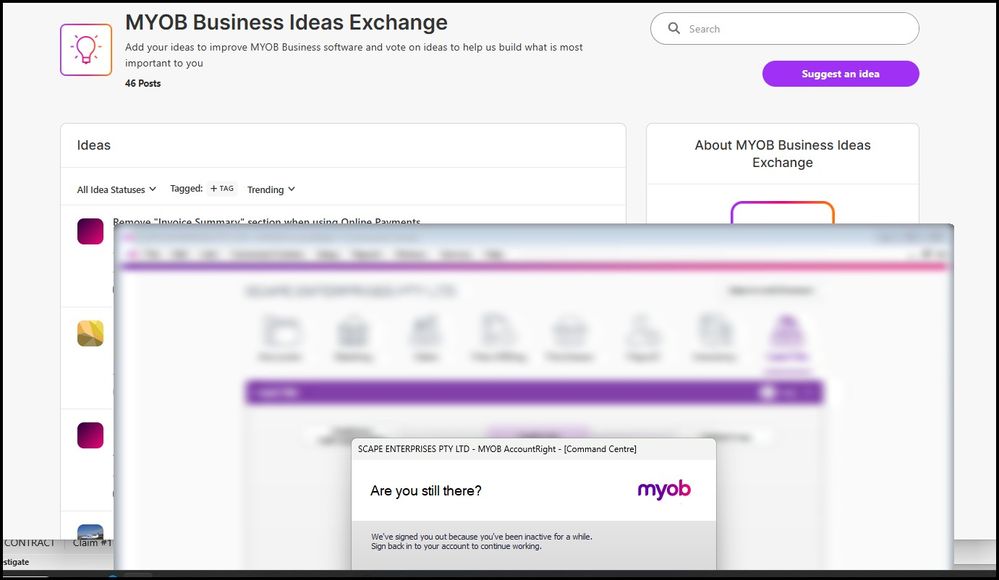The height and width of the screenshot is (580, 999).
Task: Open the Banking command centre icon
Action: pyautogui.click(x=352, y=337)
